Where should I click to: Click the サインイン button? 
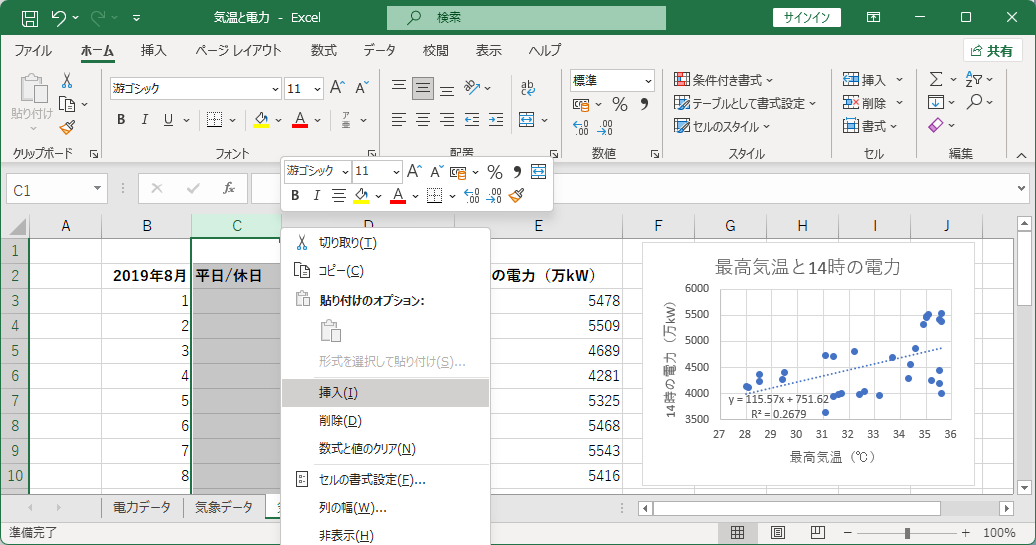point(807,18)
